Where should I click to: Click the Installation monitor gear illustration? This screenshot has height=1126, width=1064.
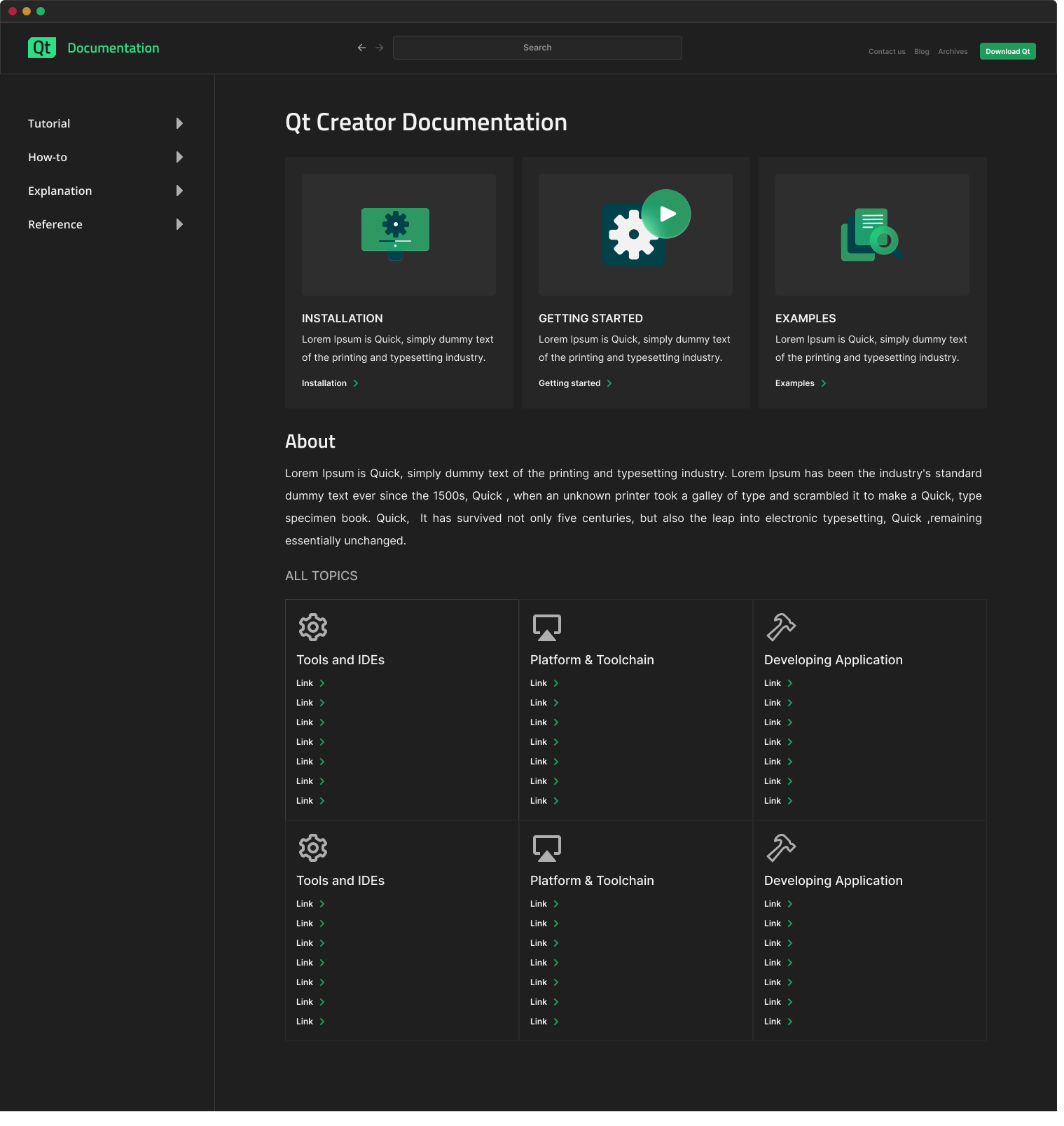[x=395, y=234]
